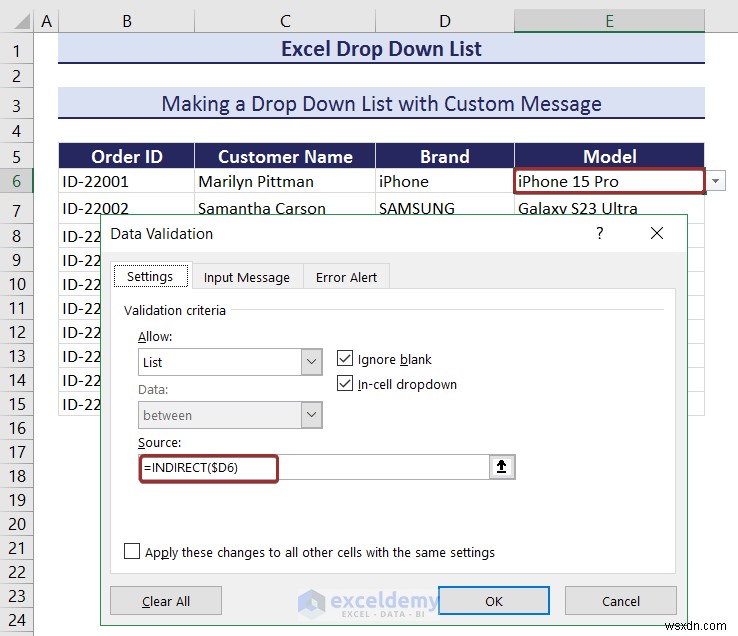Select column C header
The width and height of the screenshot is (738, 636).
285,21
